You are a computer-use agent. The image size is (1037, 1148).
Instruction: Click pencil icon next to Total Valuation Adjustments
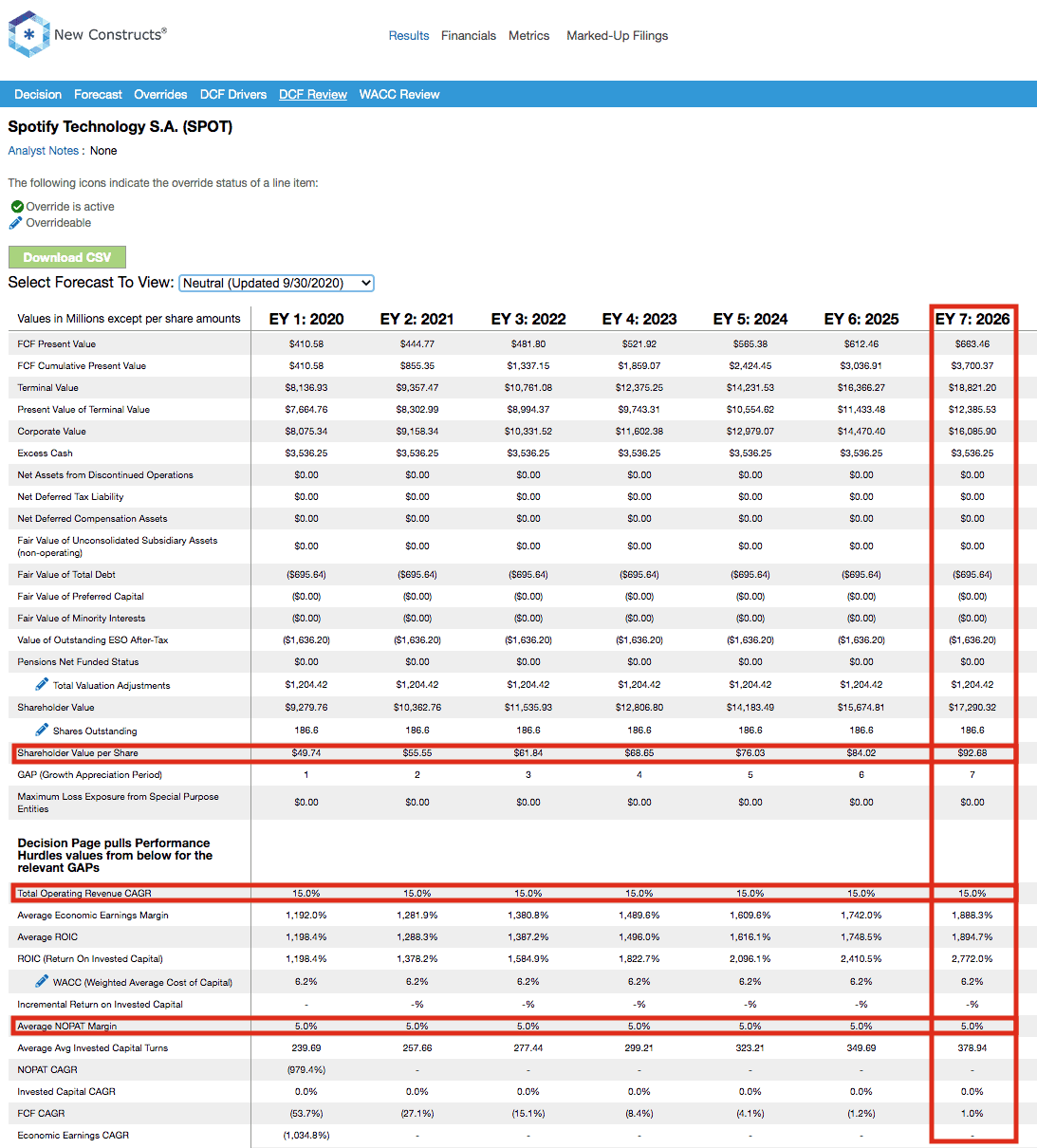click(x=42, y=684)
